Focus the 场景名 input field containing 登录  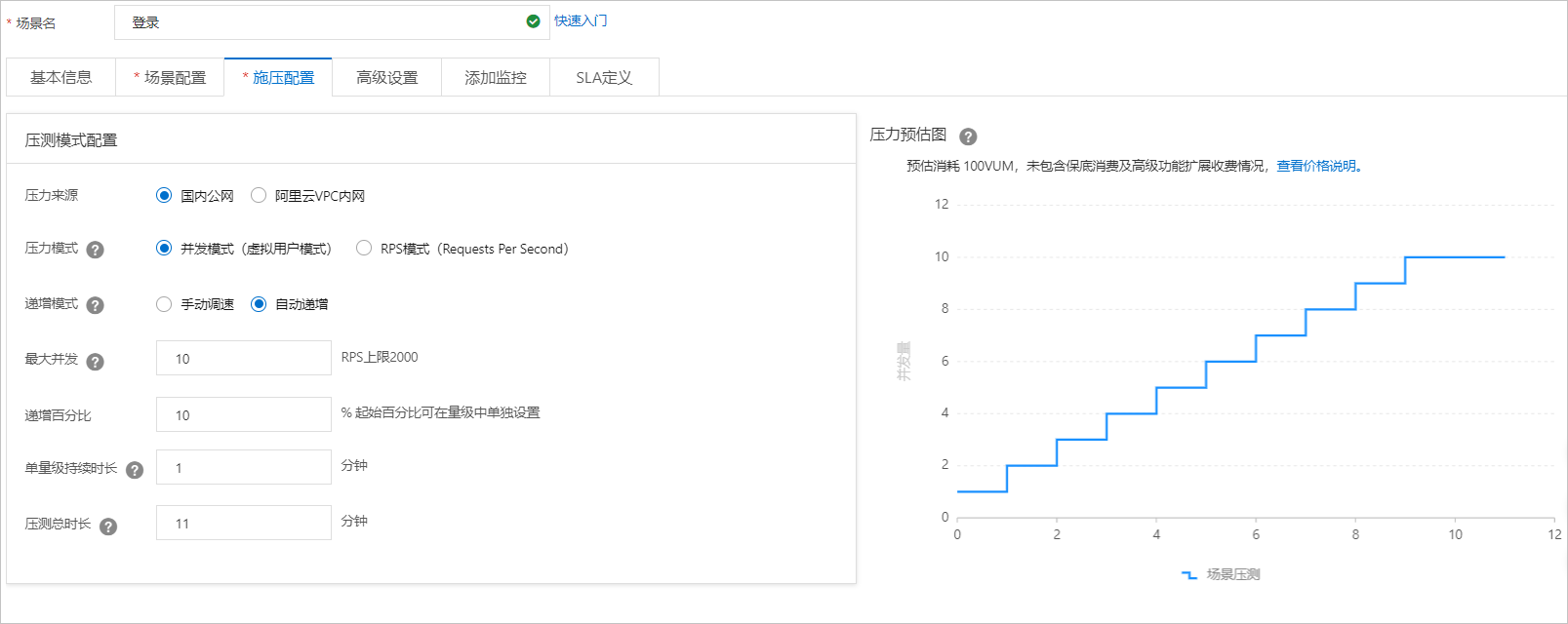(x=332, y=22)
